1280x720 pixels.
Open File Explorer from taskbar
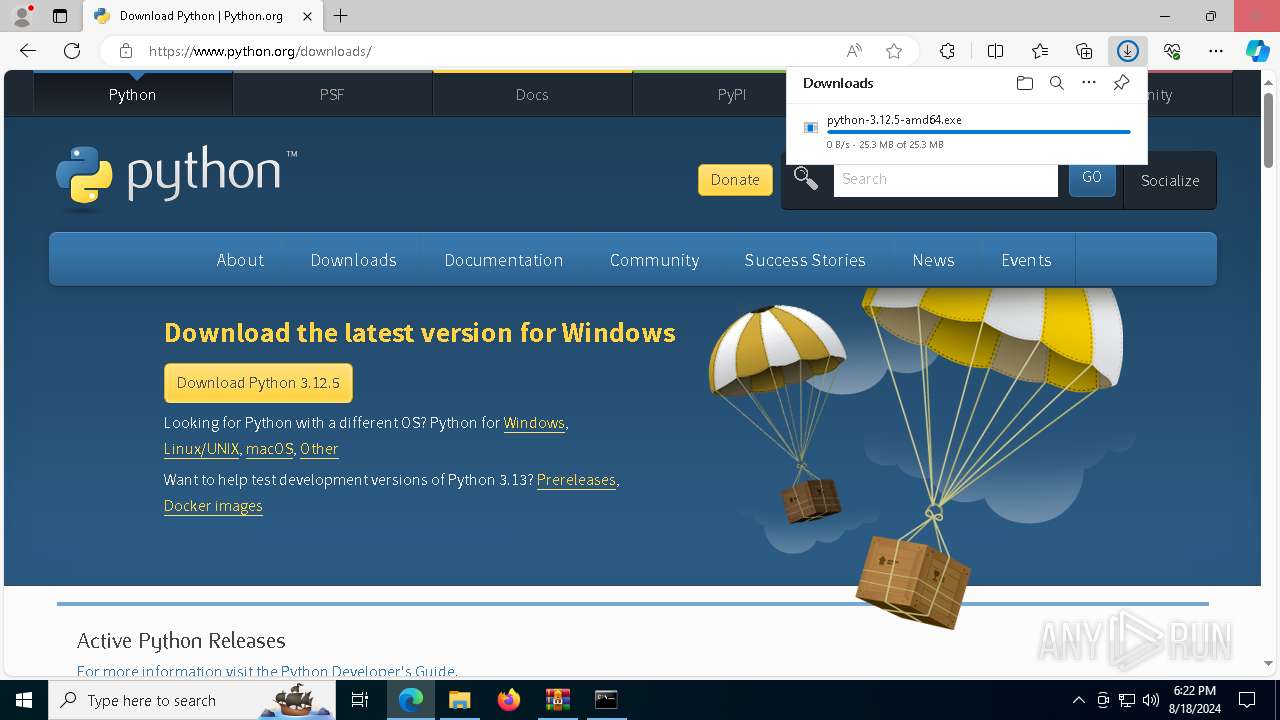pos(459,700)
